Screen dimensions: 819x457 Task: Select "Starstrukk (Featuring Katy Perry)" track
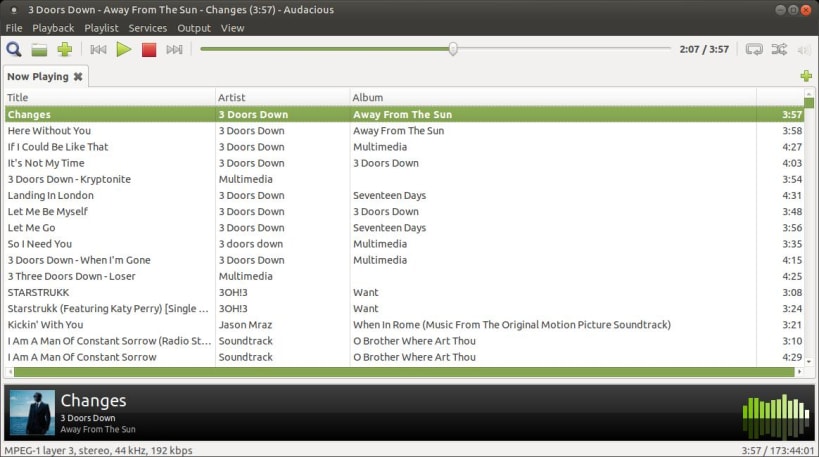(x=404, y=309)
